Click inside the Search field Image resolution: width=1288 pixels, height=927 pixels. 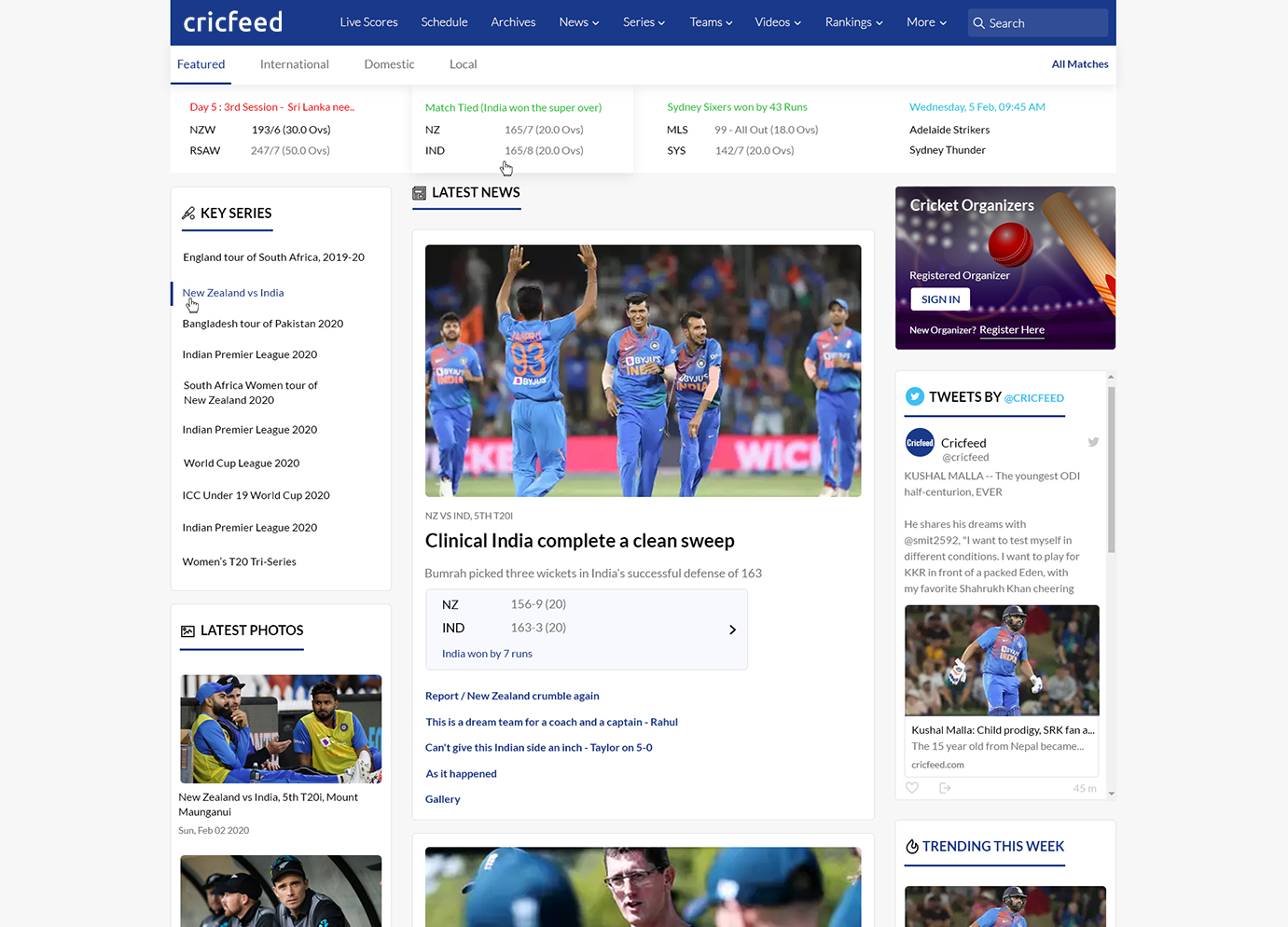click(1038, 22)
